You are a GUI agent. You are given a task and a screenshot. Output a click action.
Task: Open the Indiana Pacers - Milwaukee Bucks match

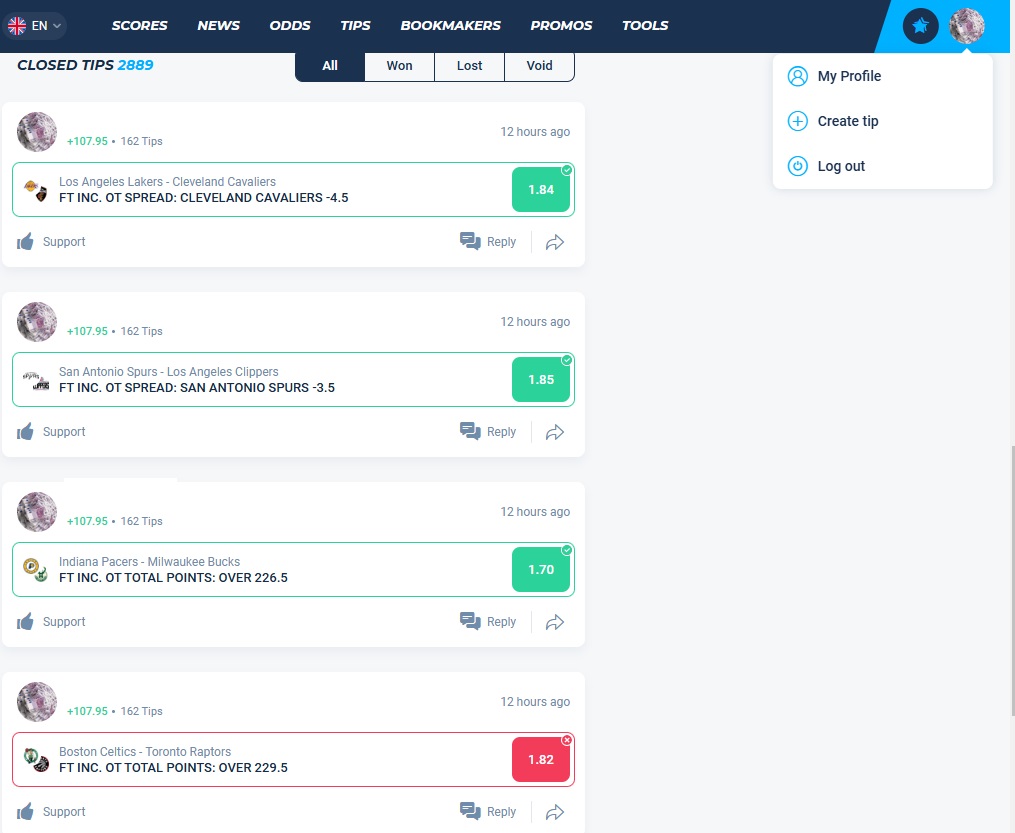149,562
